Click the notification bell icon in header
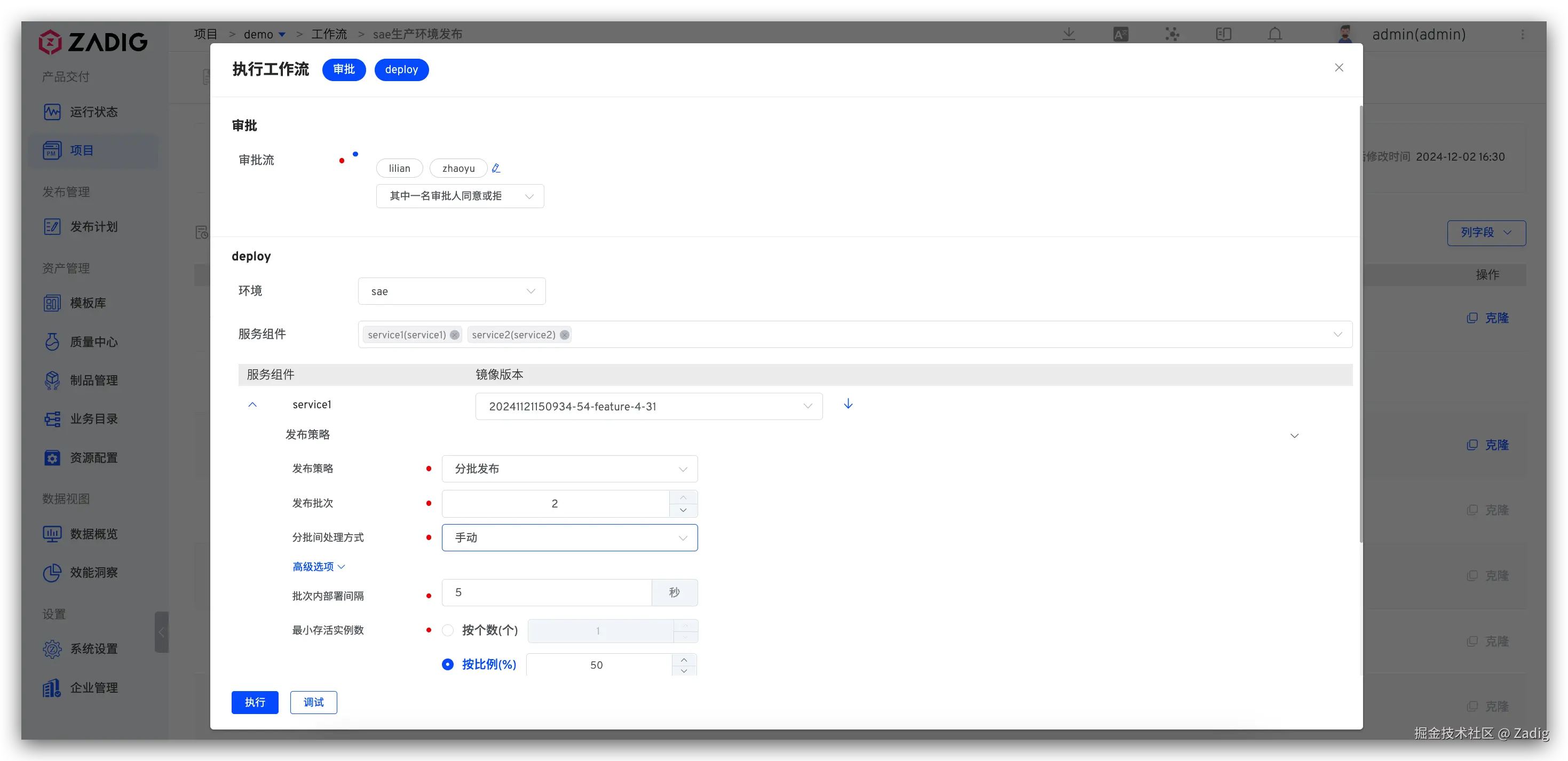Viewport: 1568px width, 761px height. (x=1274, y=35)
